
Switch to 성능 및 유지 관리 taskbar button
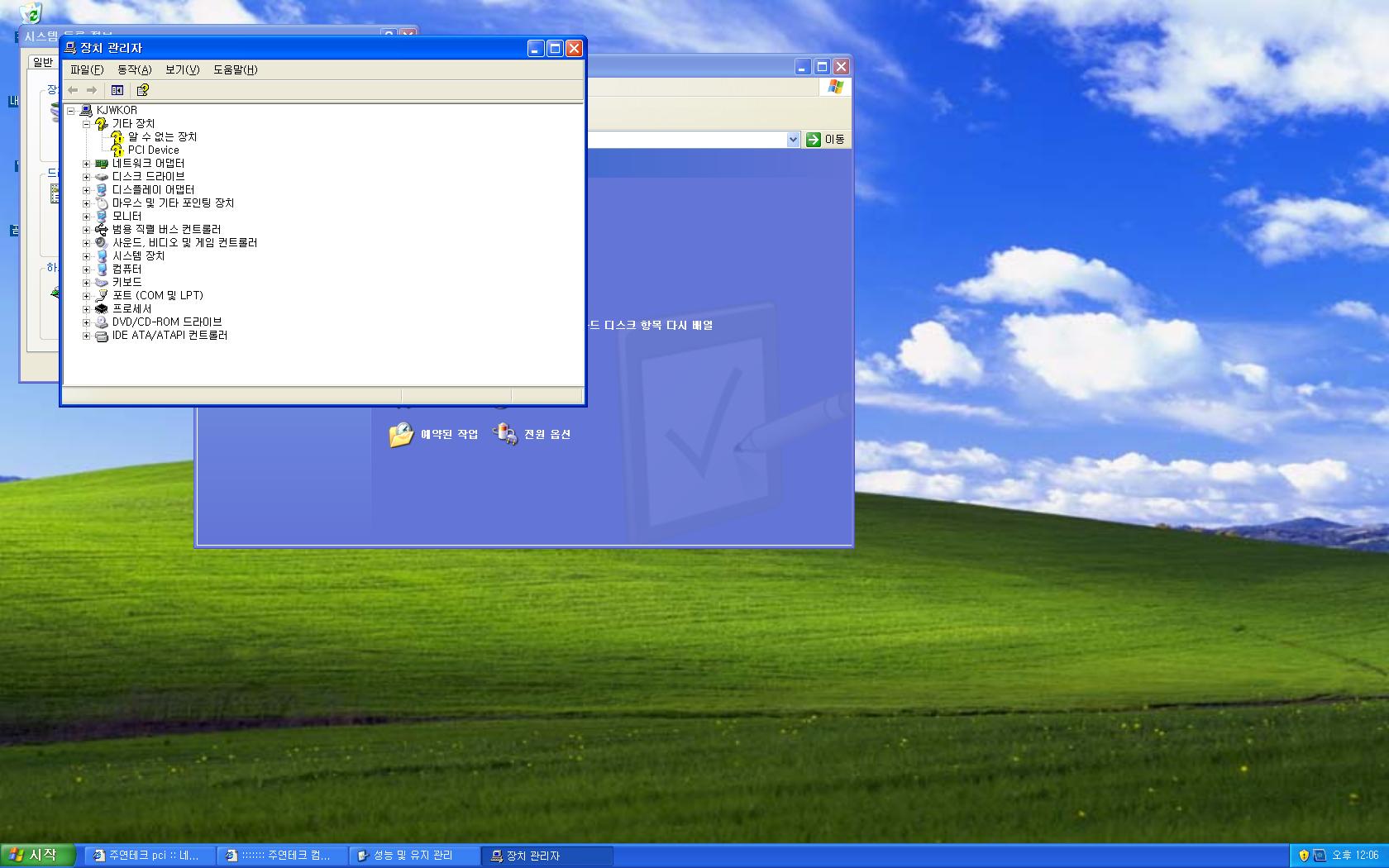tap(414, 856)
